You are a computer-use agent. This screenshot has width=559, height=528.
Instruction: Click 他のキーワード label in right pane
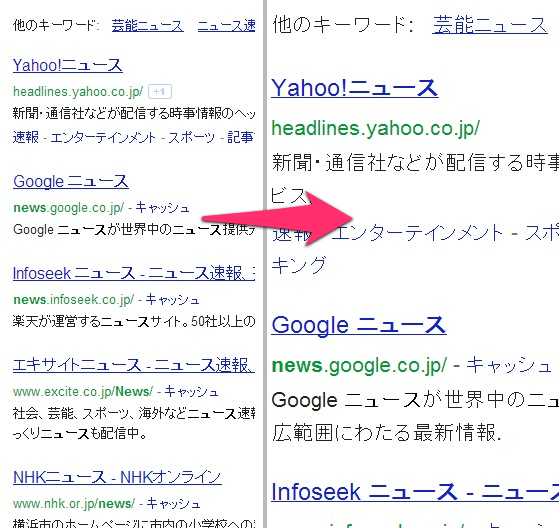(x=343, y=25)
